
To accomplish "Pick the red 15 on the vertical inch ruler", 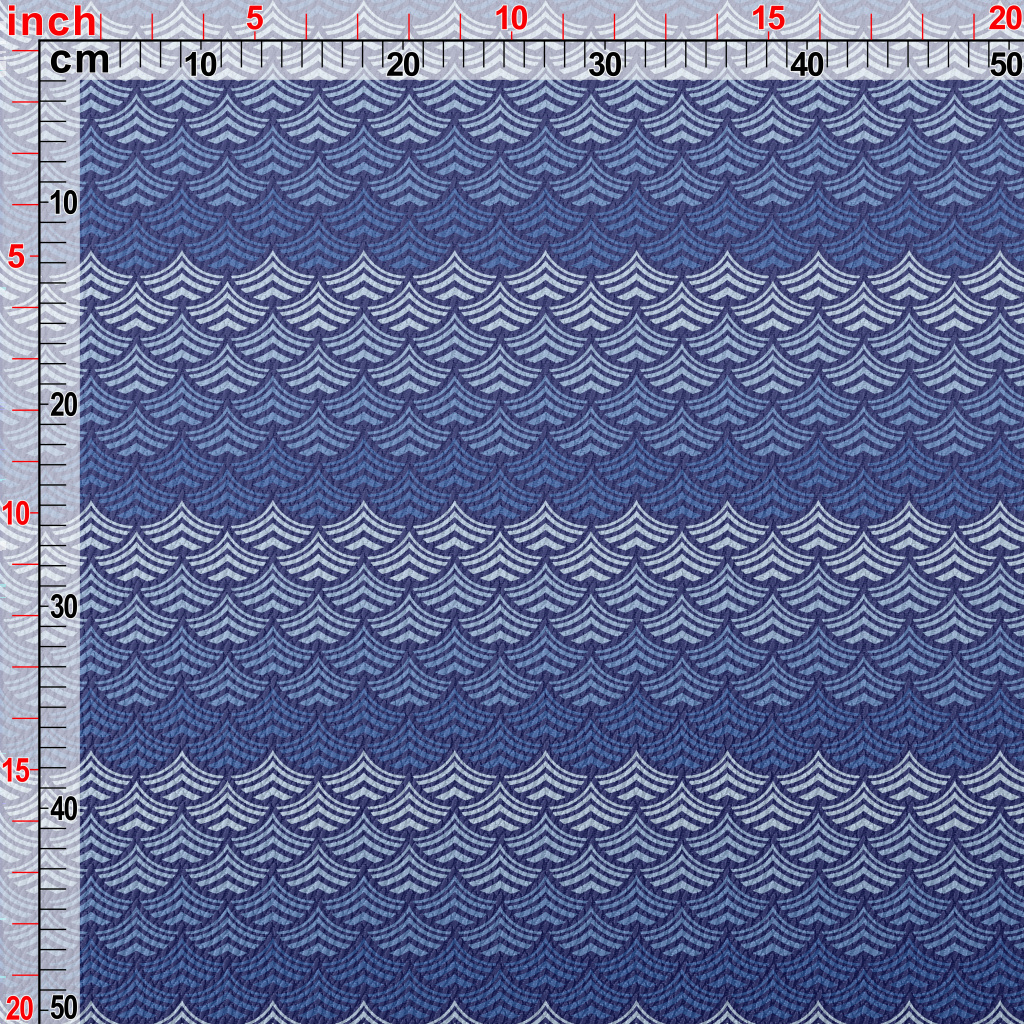I will click(17, 770).
